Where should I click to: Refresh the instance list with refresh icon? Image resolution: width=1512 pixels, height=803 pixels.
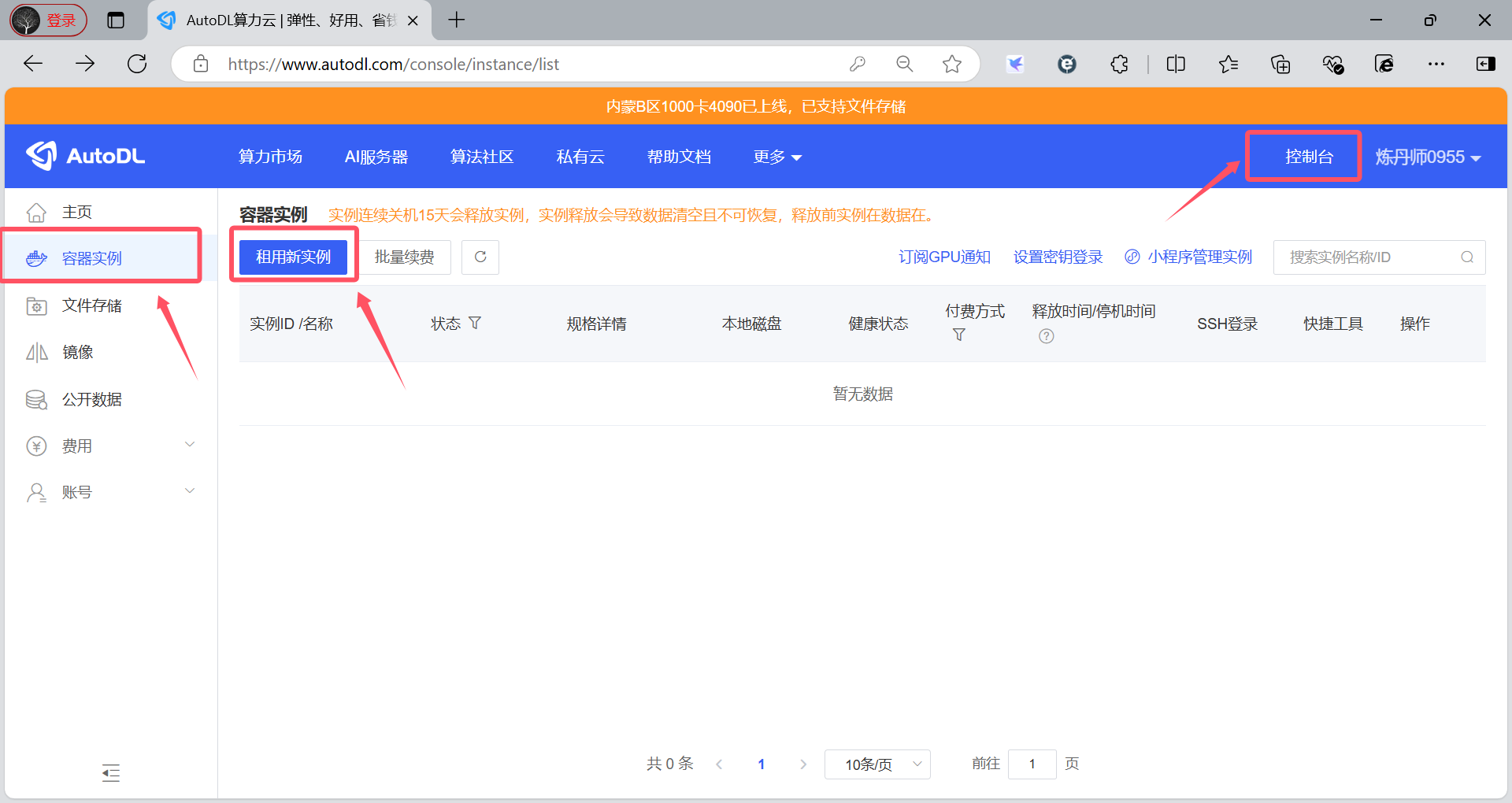point(480,257)
